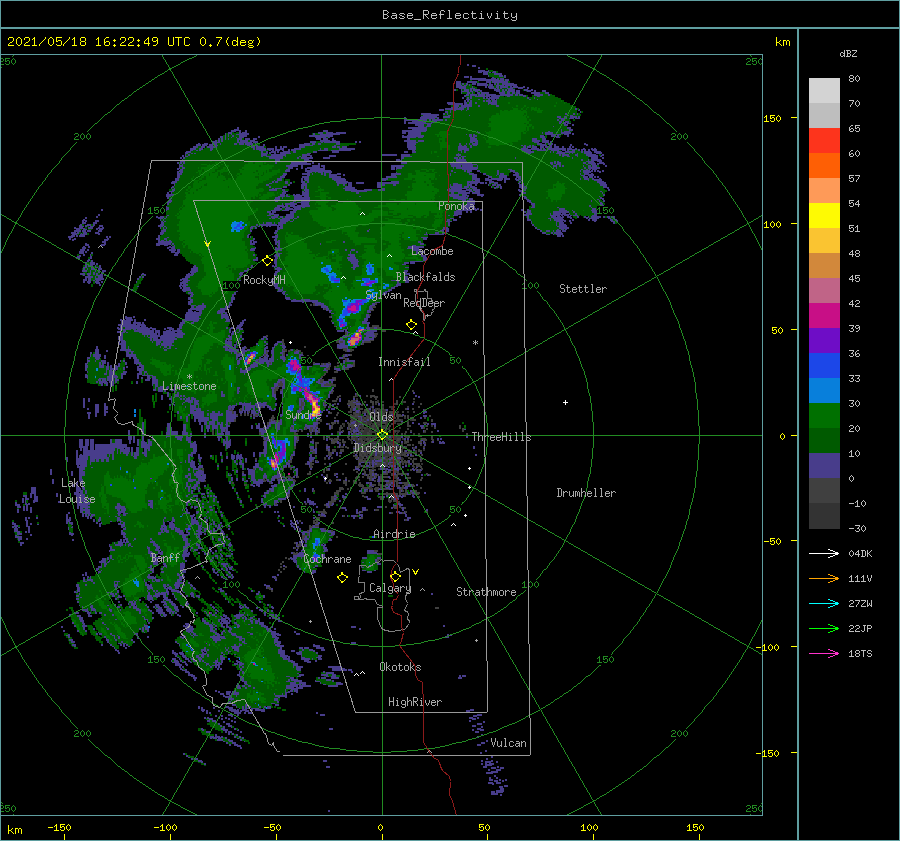900x841 pixels.
Task: Click the Ponoka label
Action: pos(456,206)
